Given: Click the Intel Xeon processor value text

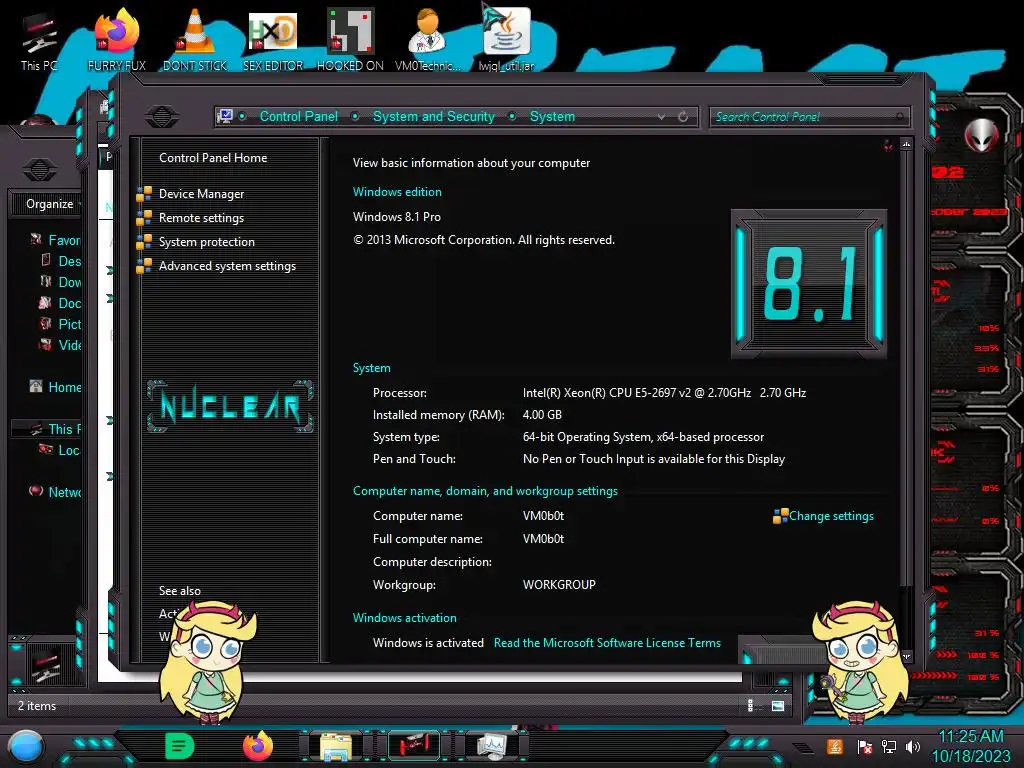Looking at the screenshot, I should coord(664,392).
